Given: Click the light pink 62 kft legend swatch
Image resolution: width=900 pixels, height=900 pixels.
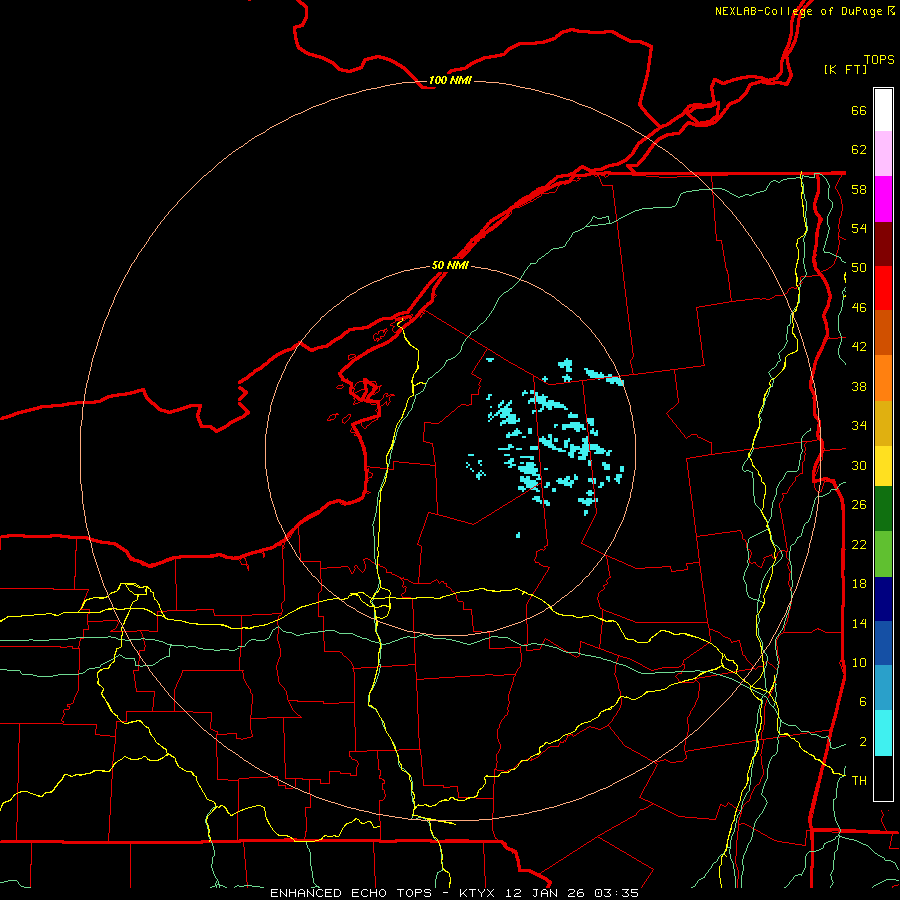Looking at the screenshot, I should click(x=883, y=154).
